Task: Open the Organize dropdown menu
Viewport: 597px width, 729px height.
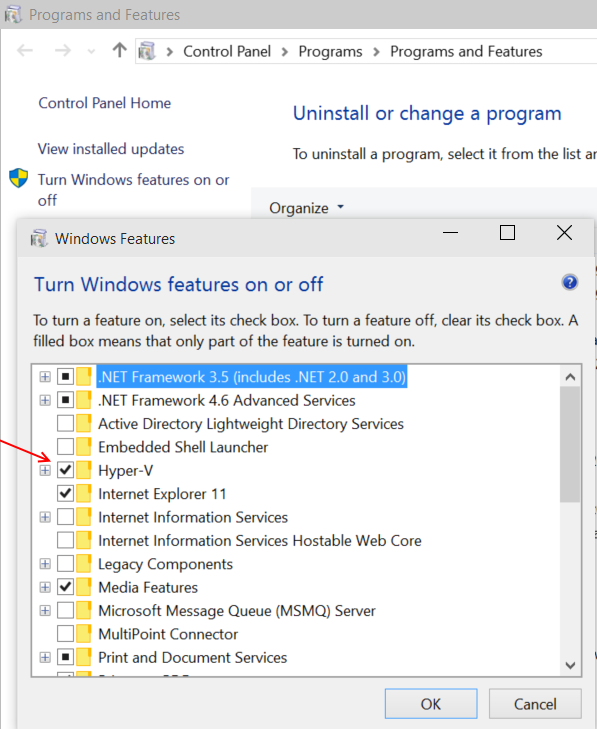Action: (306, 208)
